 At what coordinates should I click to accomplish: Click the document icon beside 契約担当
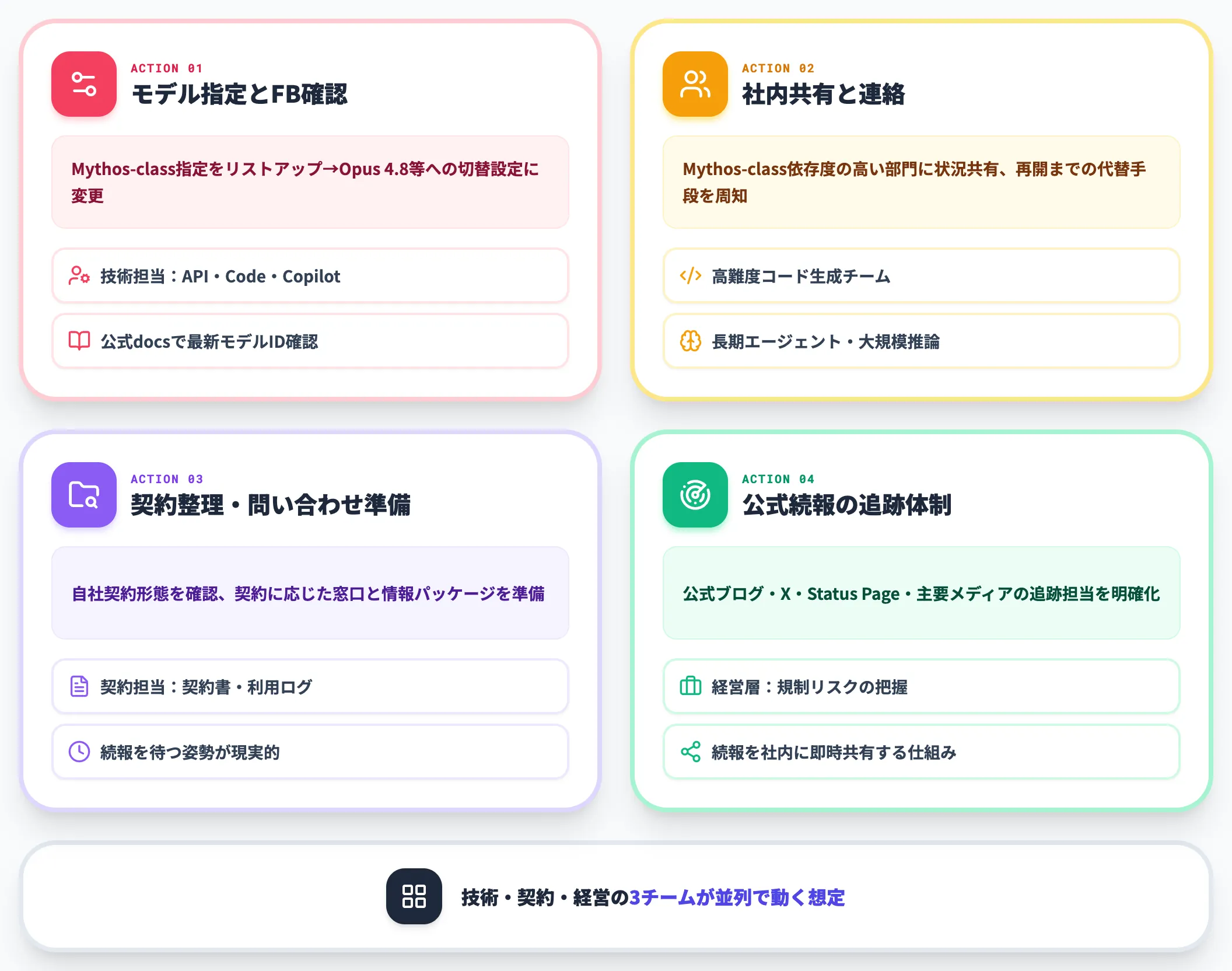79,686
